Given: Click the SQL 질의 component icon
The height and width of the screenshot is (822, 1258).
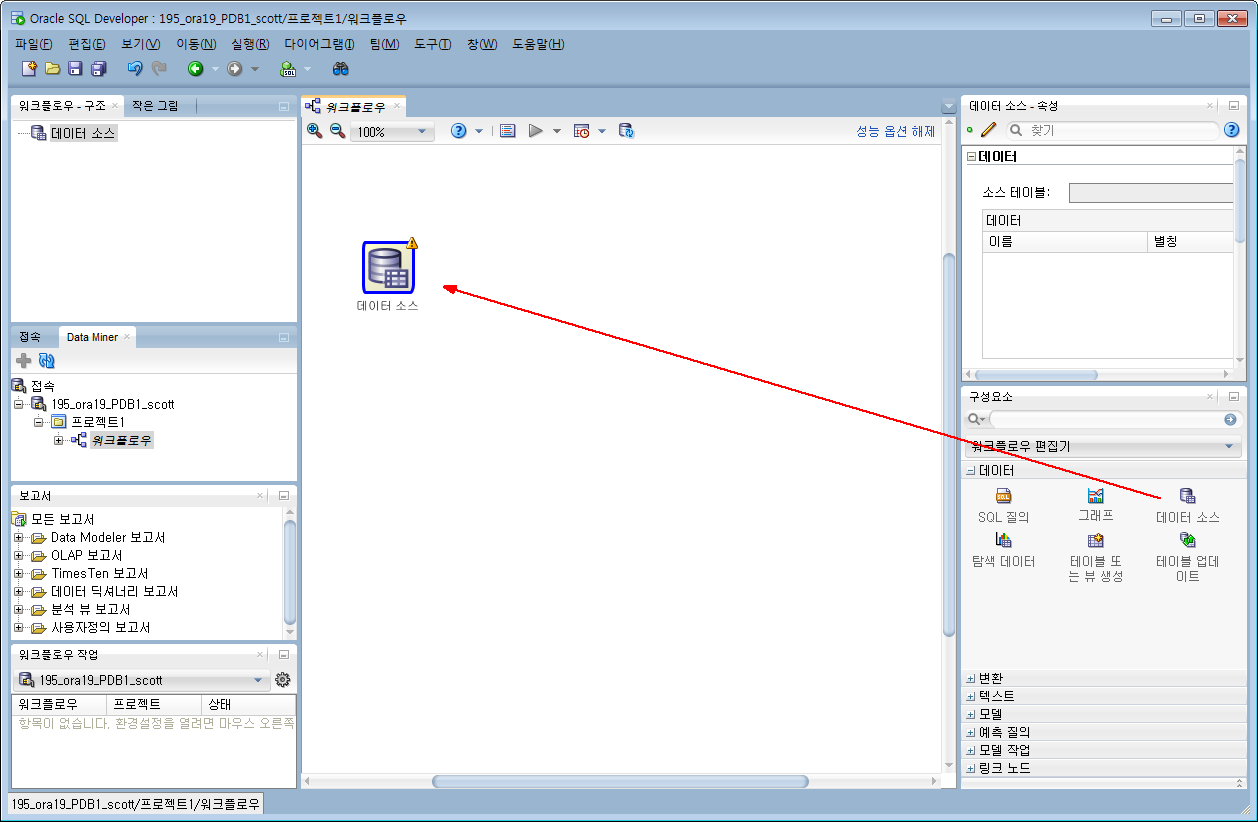Looking at the screenshot, I should [x=1003, y=496].
